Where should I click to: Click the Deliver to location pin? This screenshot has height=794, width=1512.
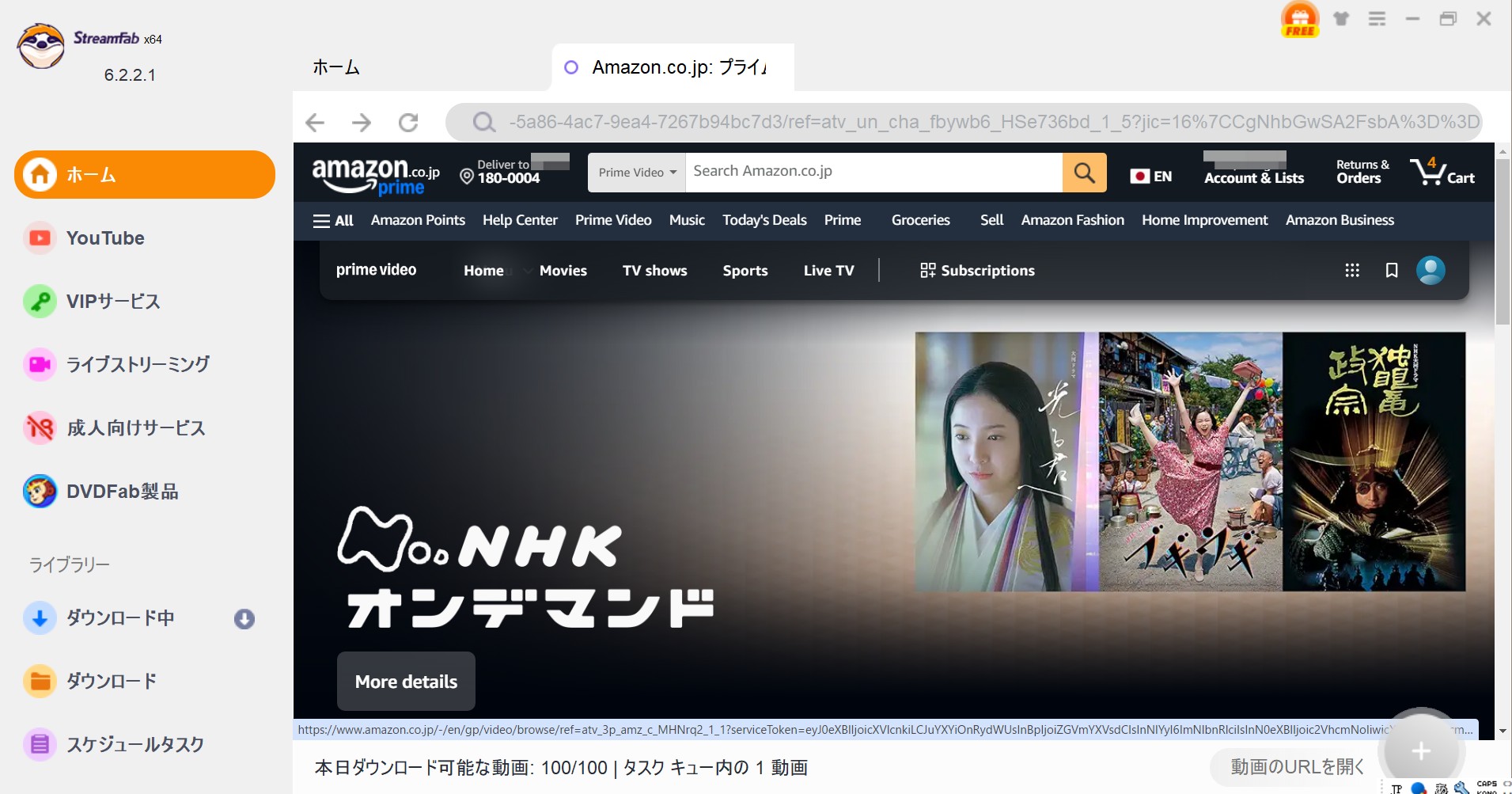[x=467, y=177]
